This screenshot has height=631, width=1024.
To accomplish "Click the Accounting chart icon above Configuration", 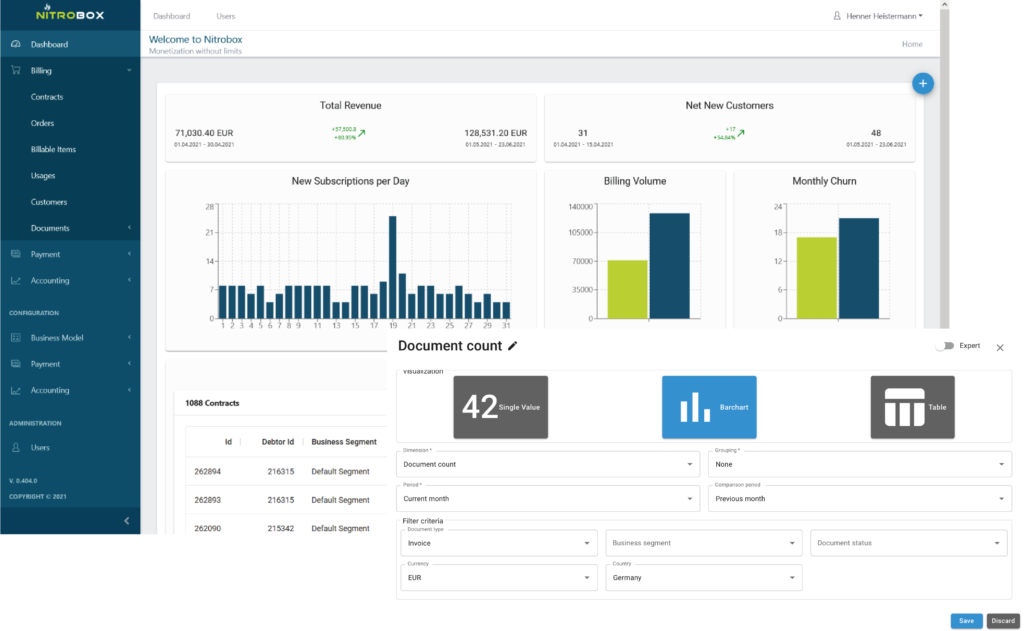I will coord(16,280).
